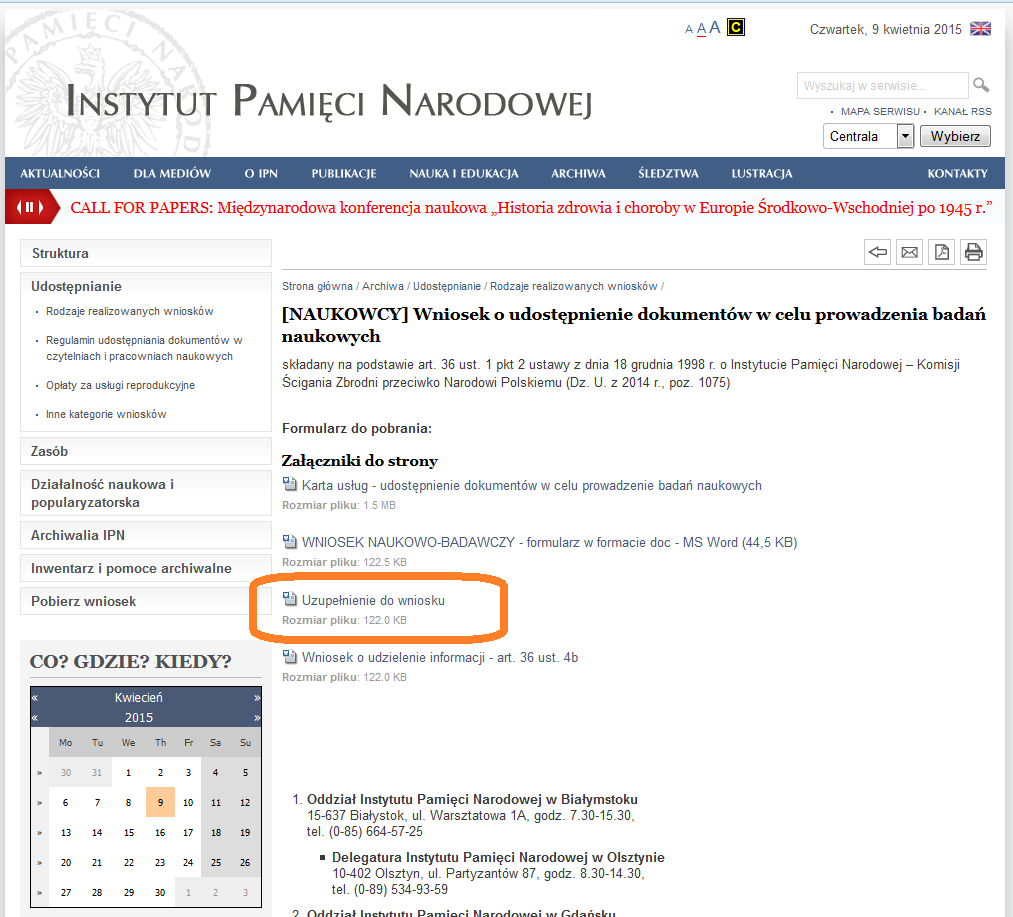Screen dimensions: 1013x917
Task: Select the medium font size A
Action: pos(701,29)
